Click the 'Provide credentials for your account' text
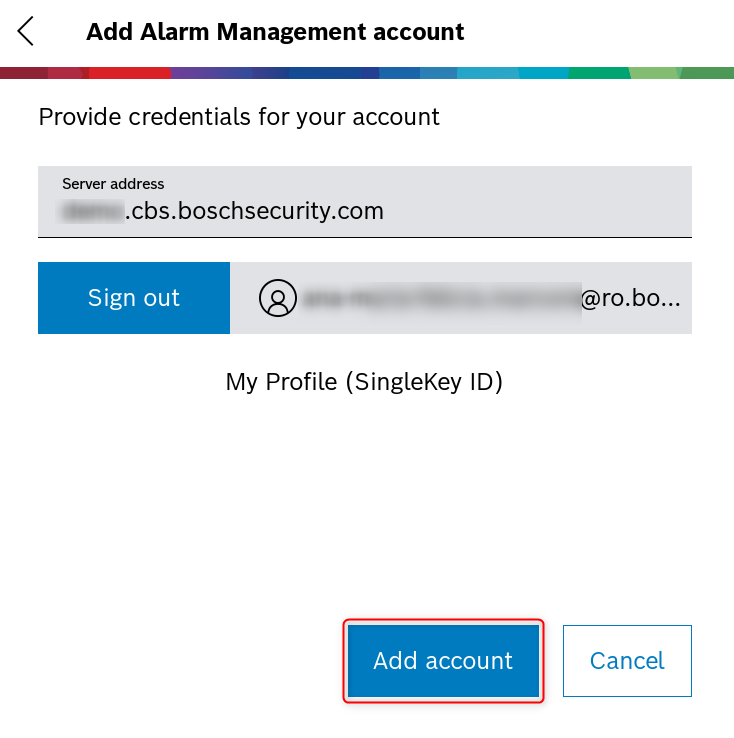734x738 pixels. pyautogui.click(x=239, y=117)
